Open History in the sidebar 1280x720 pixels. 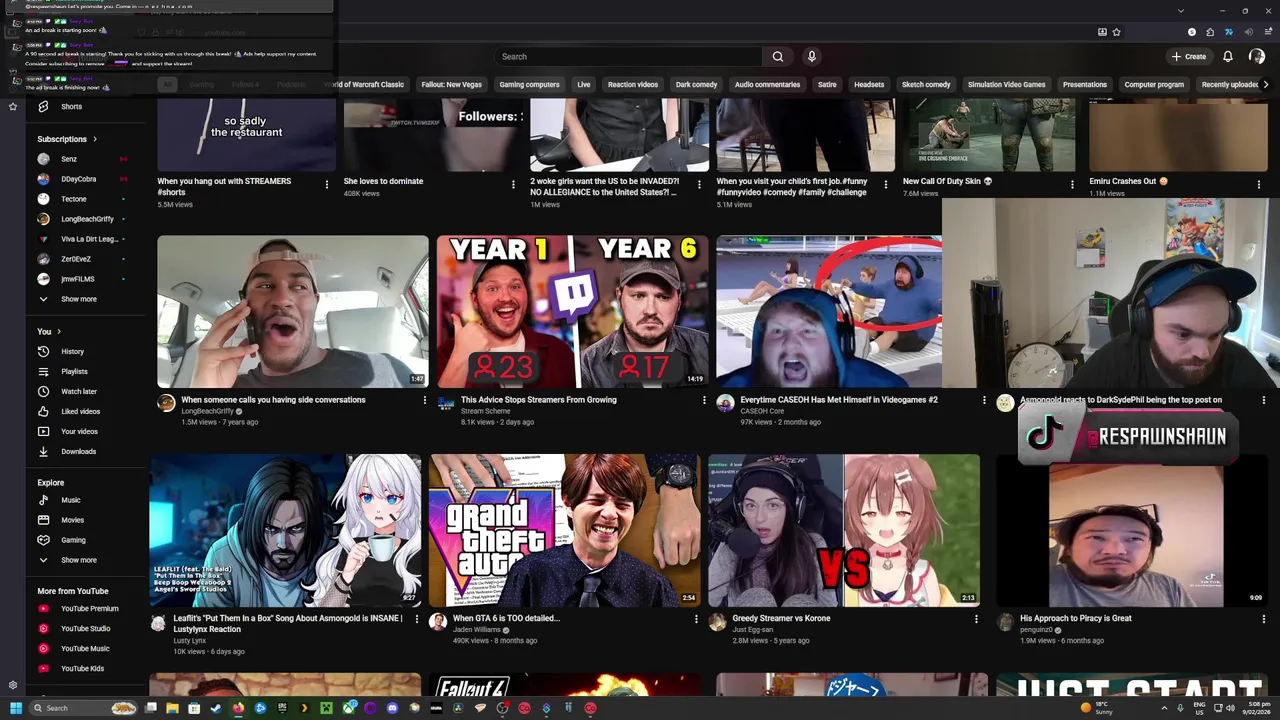point(70,351)
